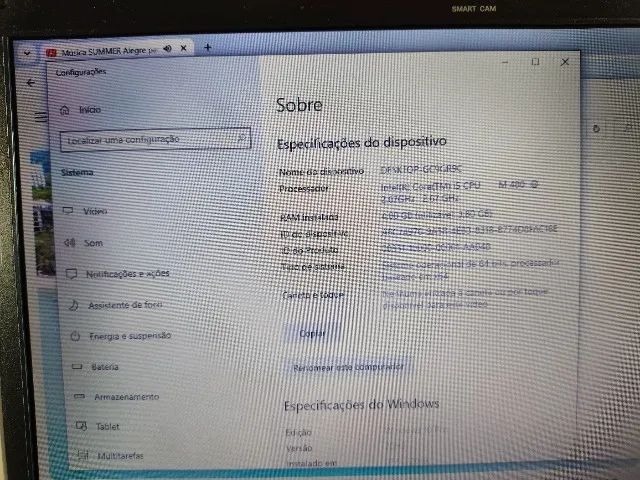640x480 pixels.
Task: Click the search magnifier in settings box
Action: [x=241, y=138]
